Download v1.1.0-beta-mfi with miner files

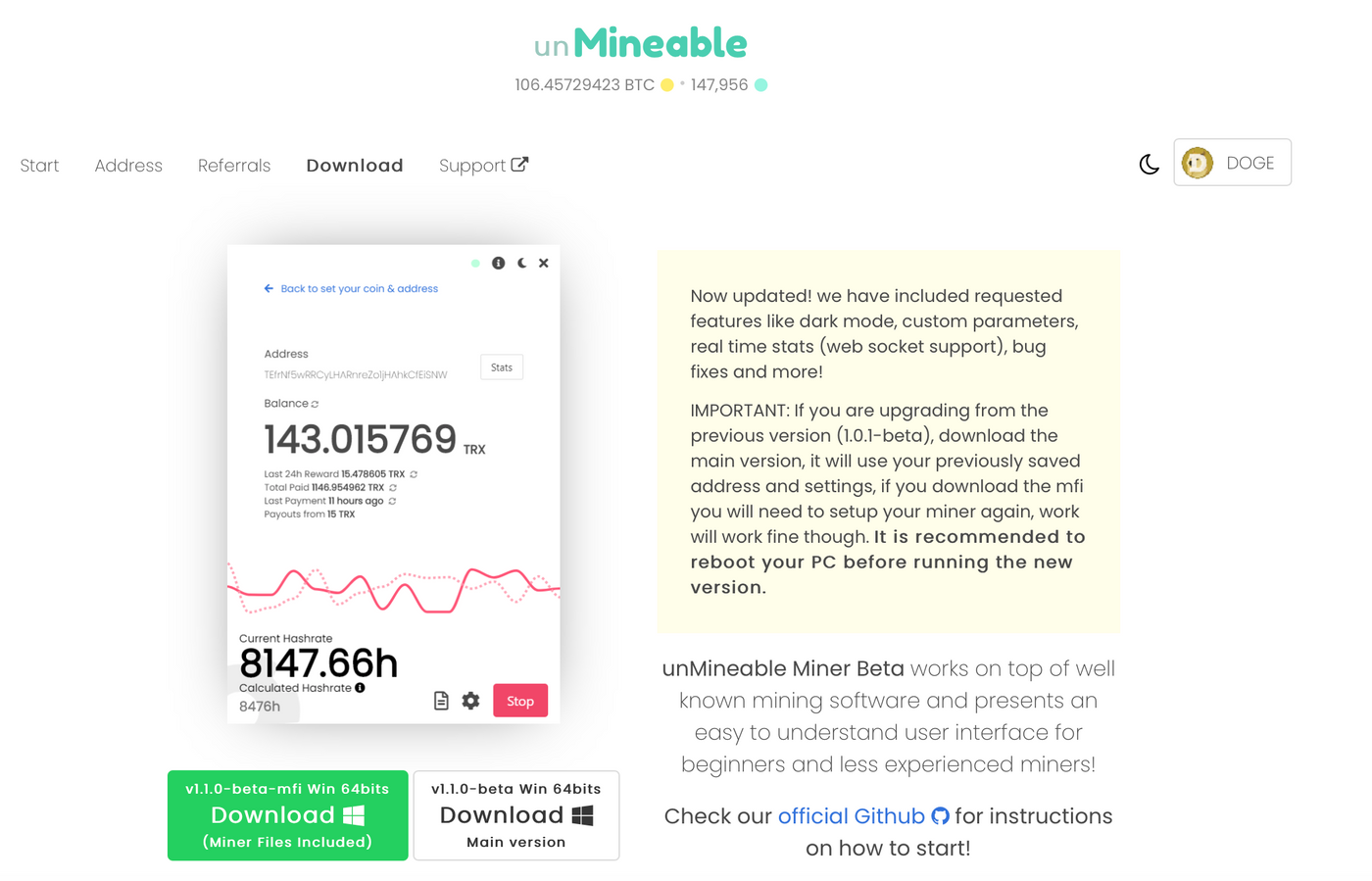pyautogui.click(x=288, y=815)
